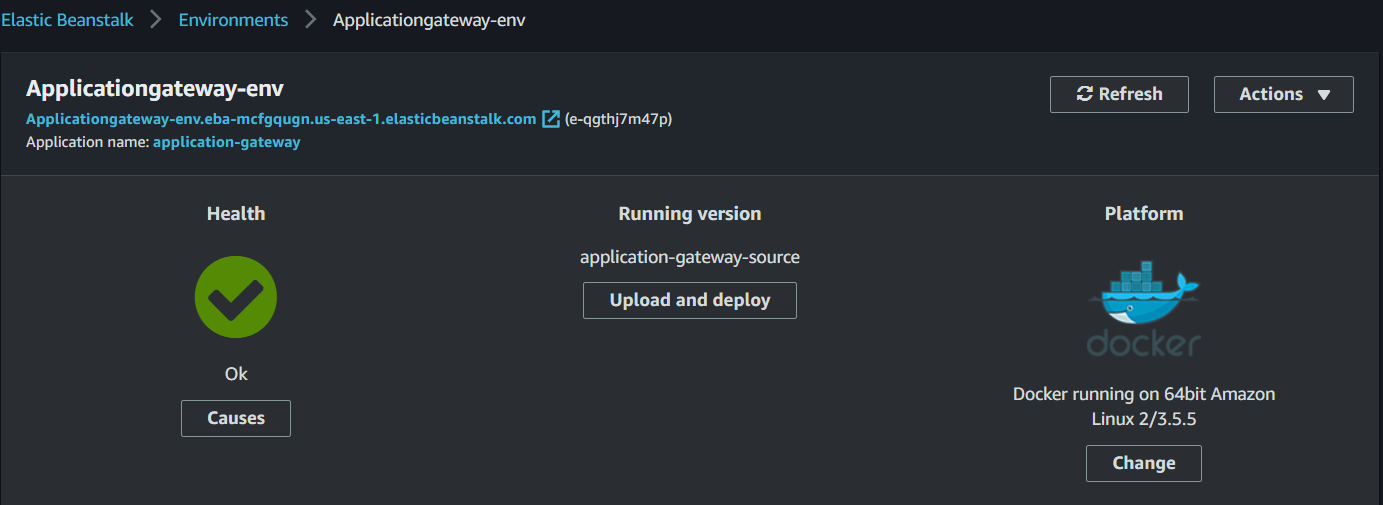1383x505 pixels.
Task: Go to Elastic Beanstalk breadcrumb
Action: tap(67, 20)
